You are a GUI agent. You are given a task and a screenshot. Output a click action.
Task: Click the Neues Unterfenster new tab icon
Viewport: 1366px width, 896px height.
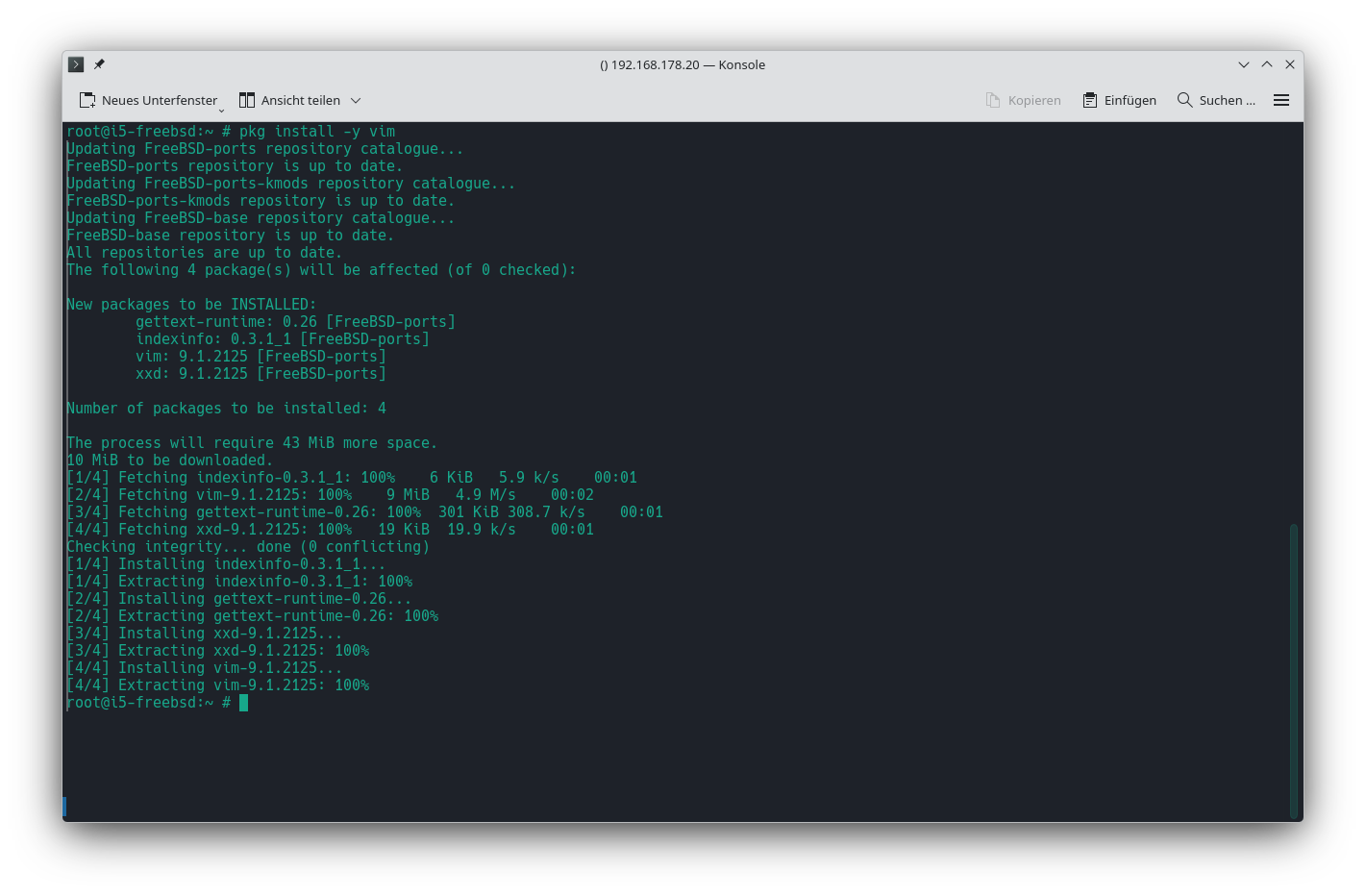87,100
